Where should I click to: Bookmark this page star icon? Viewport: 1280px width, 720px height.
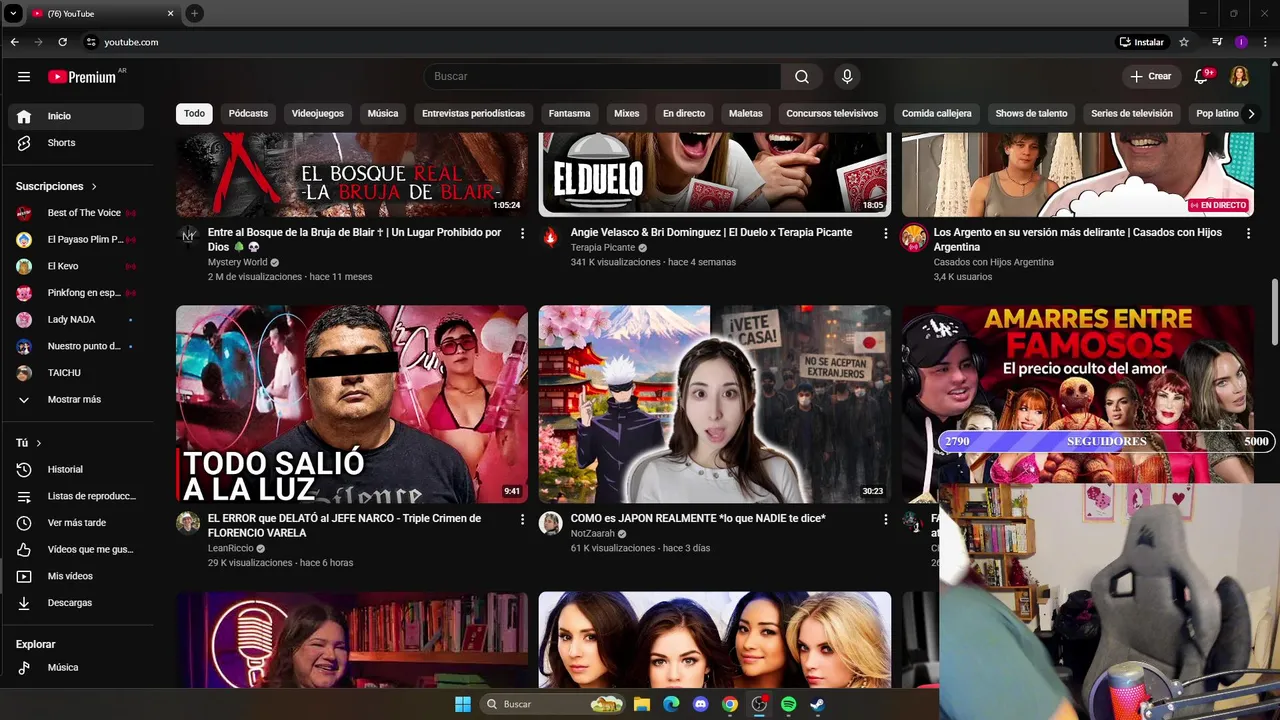pos(1184,42)
